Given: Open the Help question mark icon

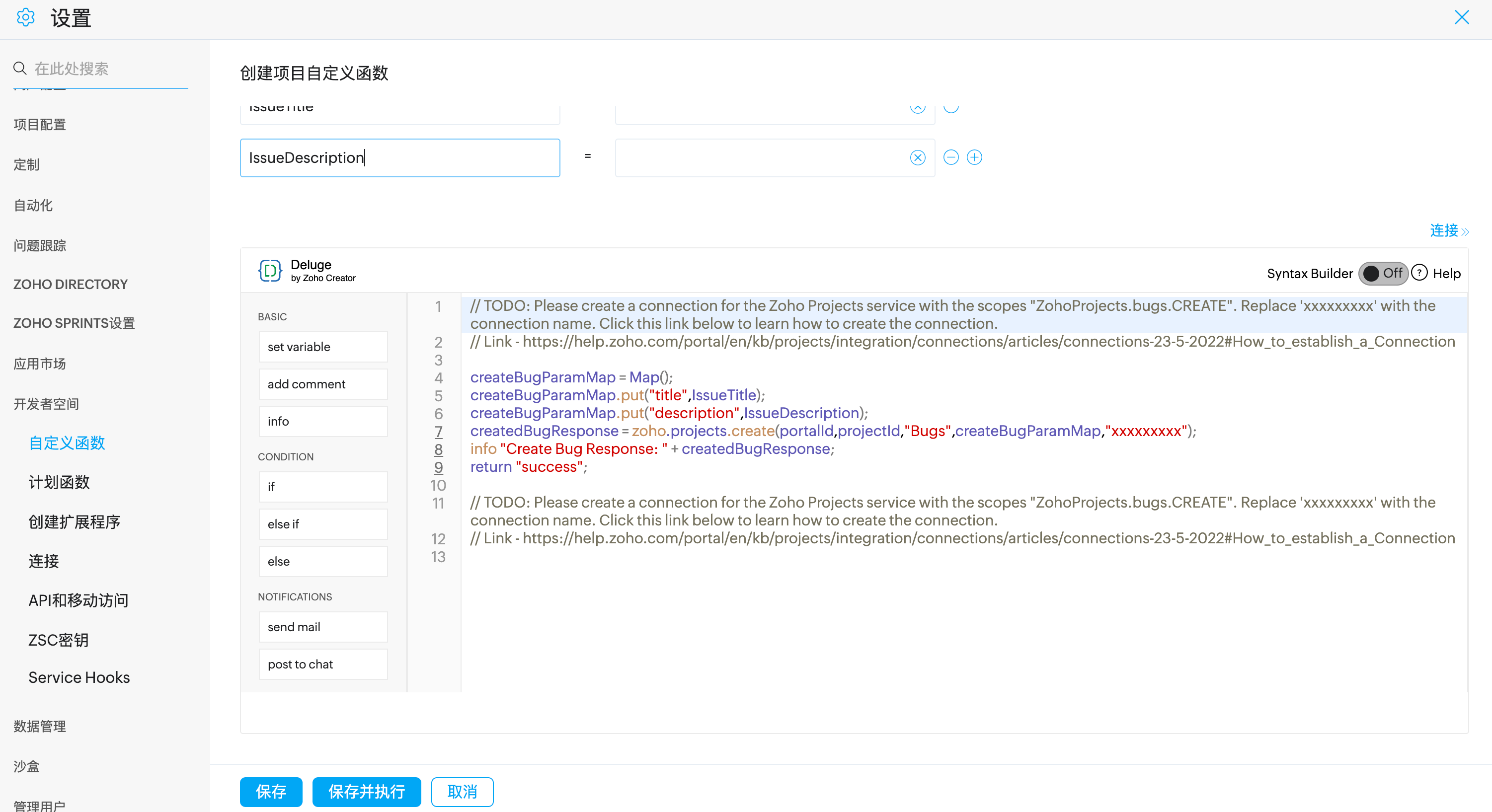Looking at the screenshot, I should 1419,273.
